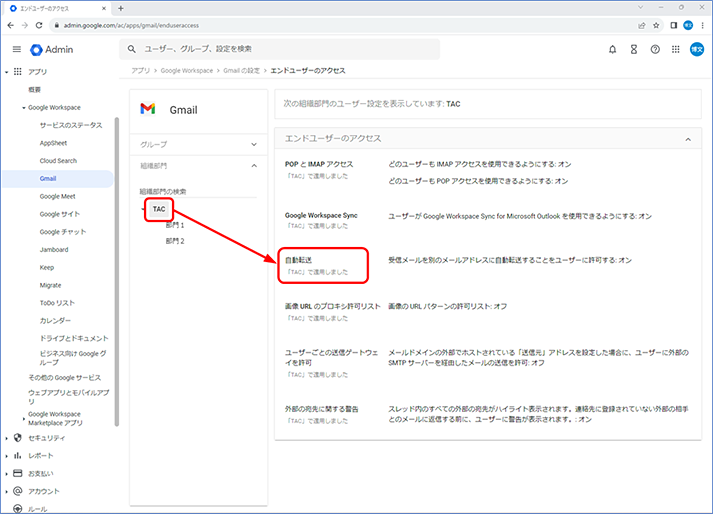Click the Google Workspace breadcrumb link
This screenshot has width=713, height=514.
(x=186, y=71)
